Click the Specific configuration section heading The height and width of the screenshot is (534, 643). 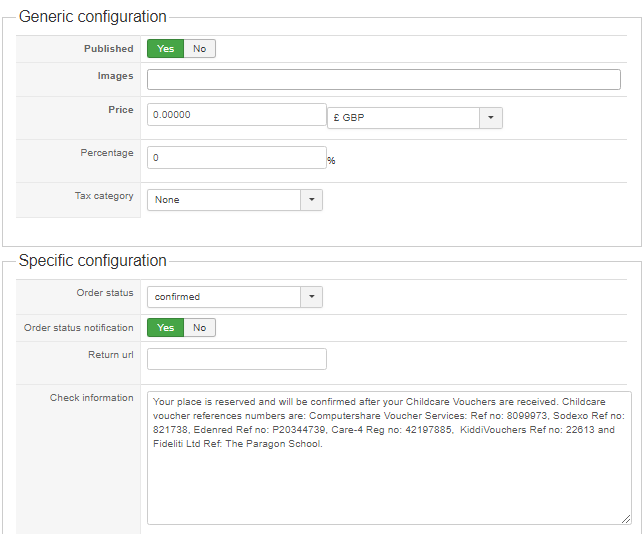[92, 261]
